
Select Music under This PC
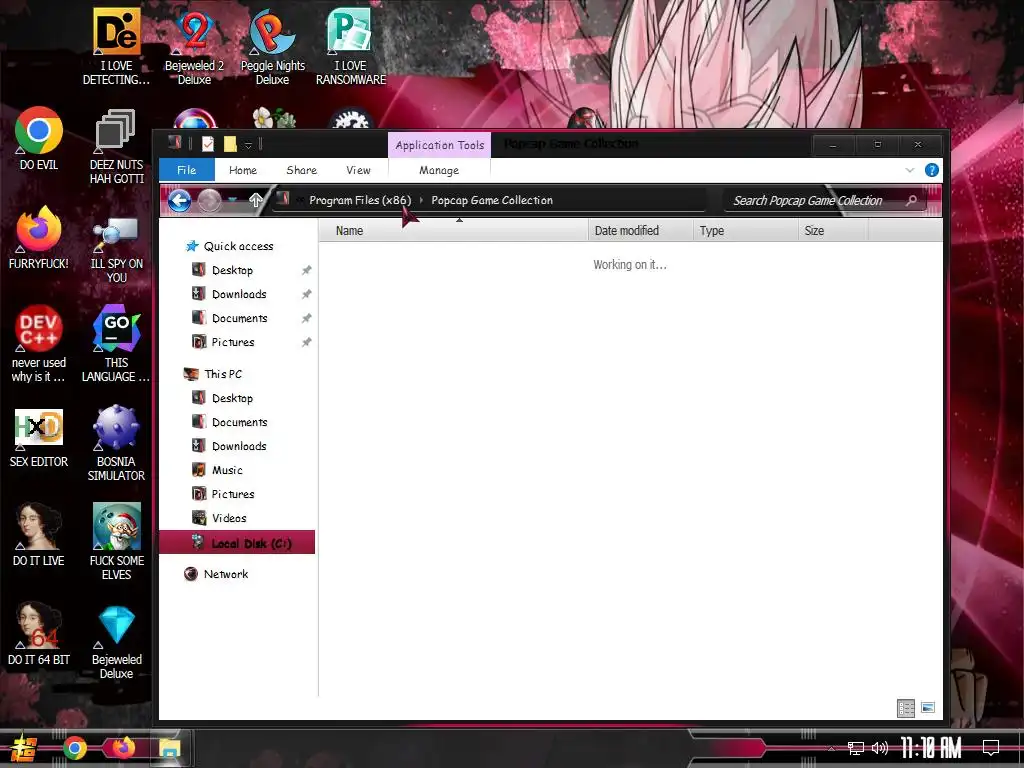227,470
